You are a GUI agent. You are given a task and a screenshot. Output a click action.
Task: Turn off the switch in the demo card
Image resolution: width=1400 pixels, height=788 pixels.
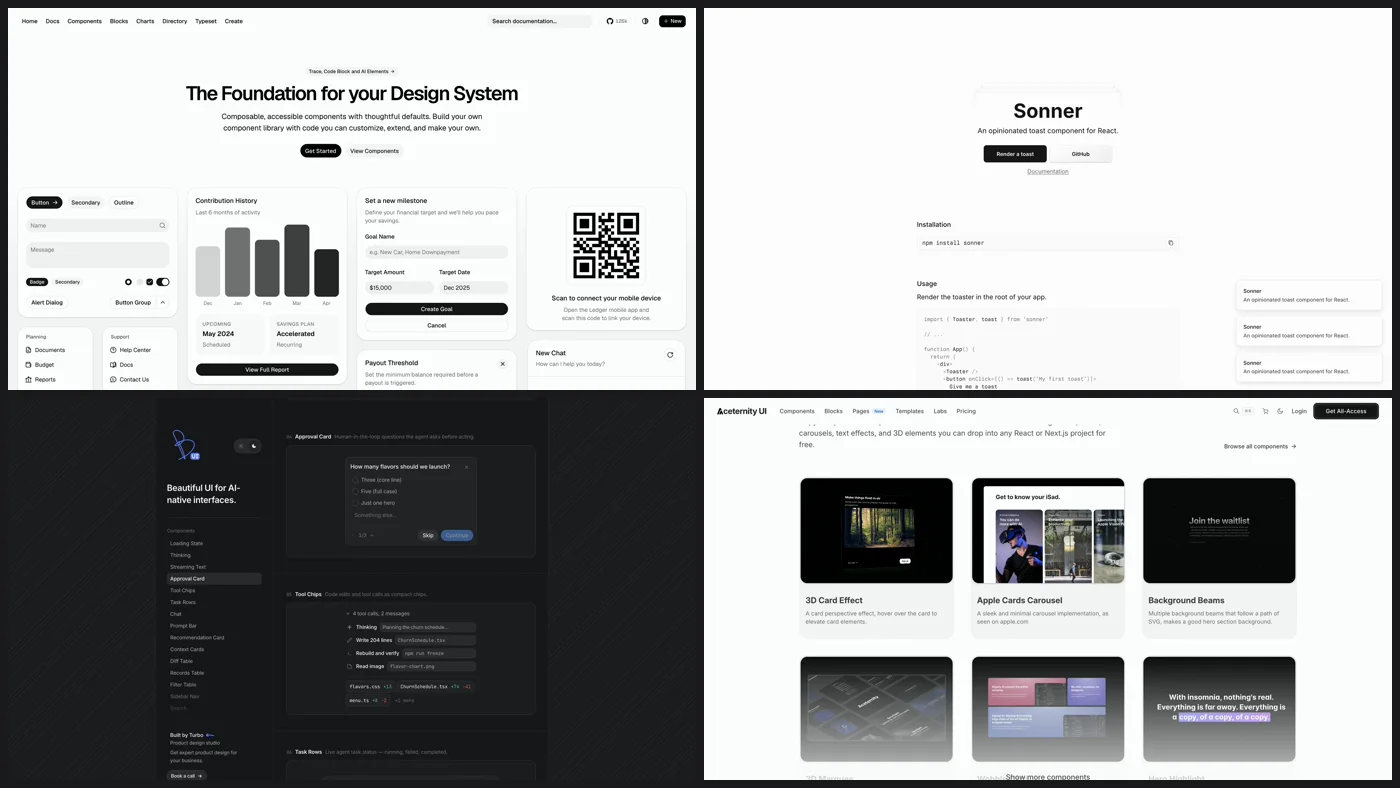[x=163, y=282]
